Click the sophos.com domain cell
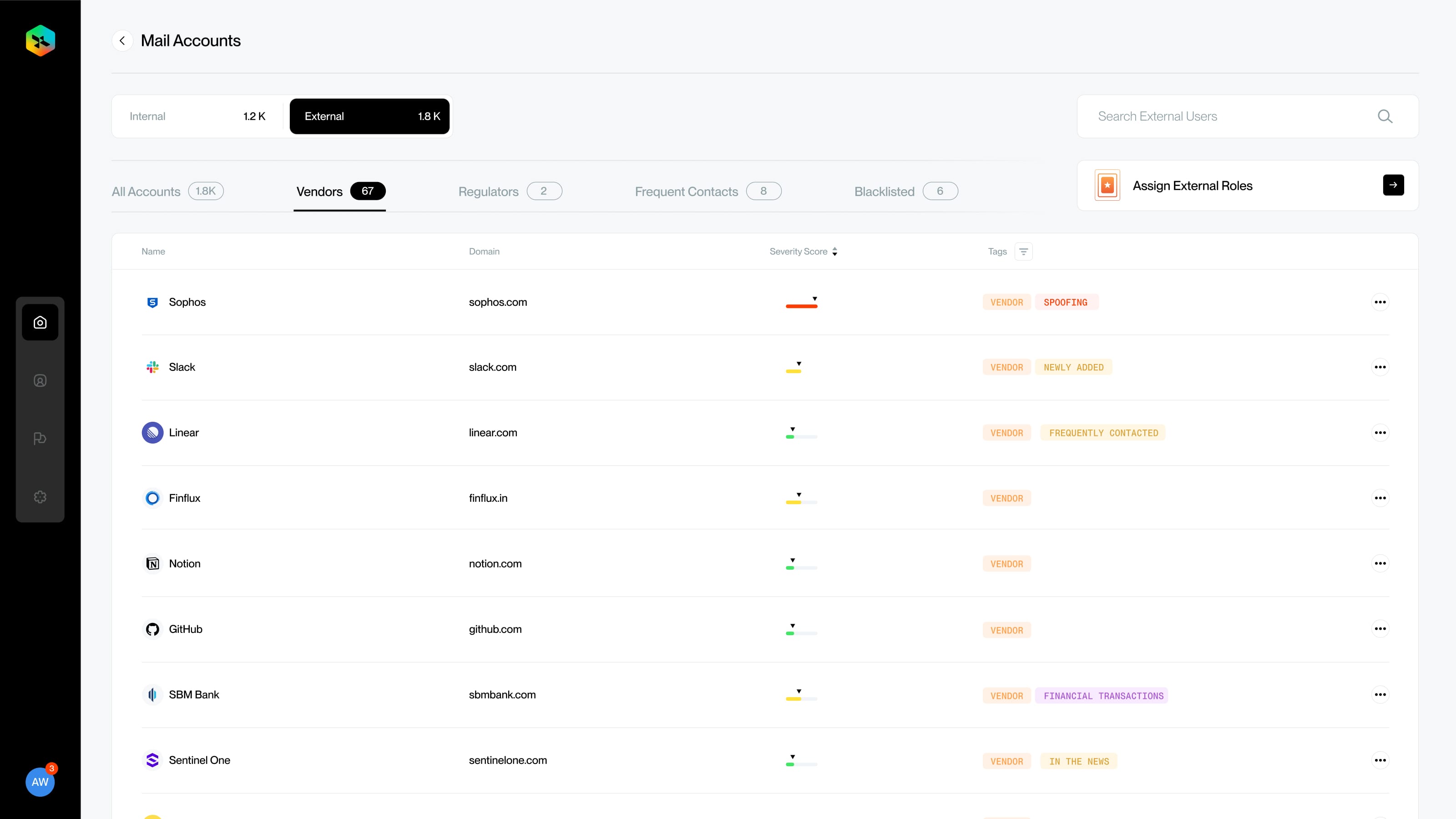Image resolution: width=1456 pixels, height=819 pixels. (498, 302)
